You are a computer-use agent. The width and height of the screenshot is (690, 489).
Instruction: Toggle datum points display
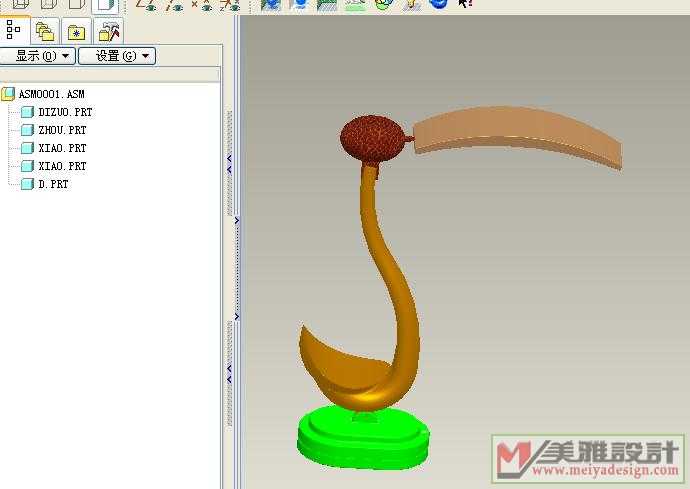[x=201, y=4]
